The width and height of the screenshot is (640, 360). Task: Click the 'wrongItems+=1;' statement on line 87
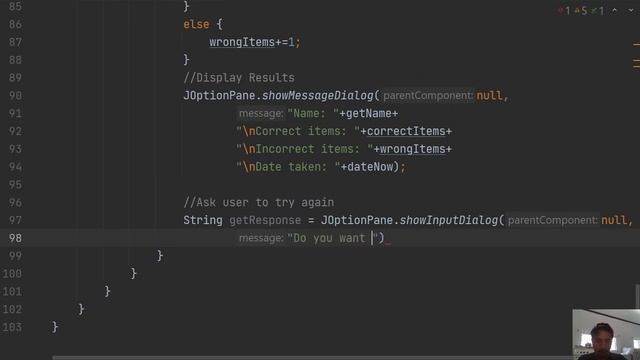(x=255, y=42)
